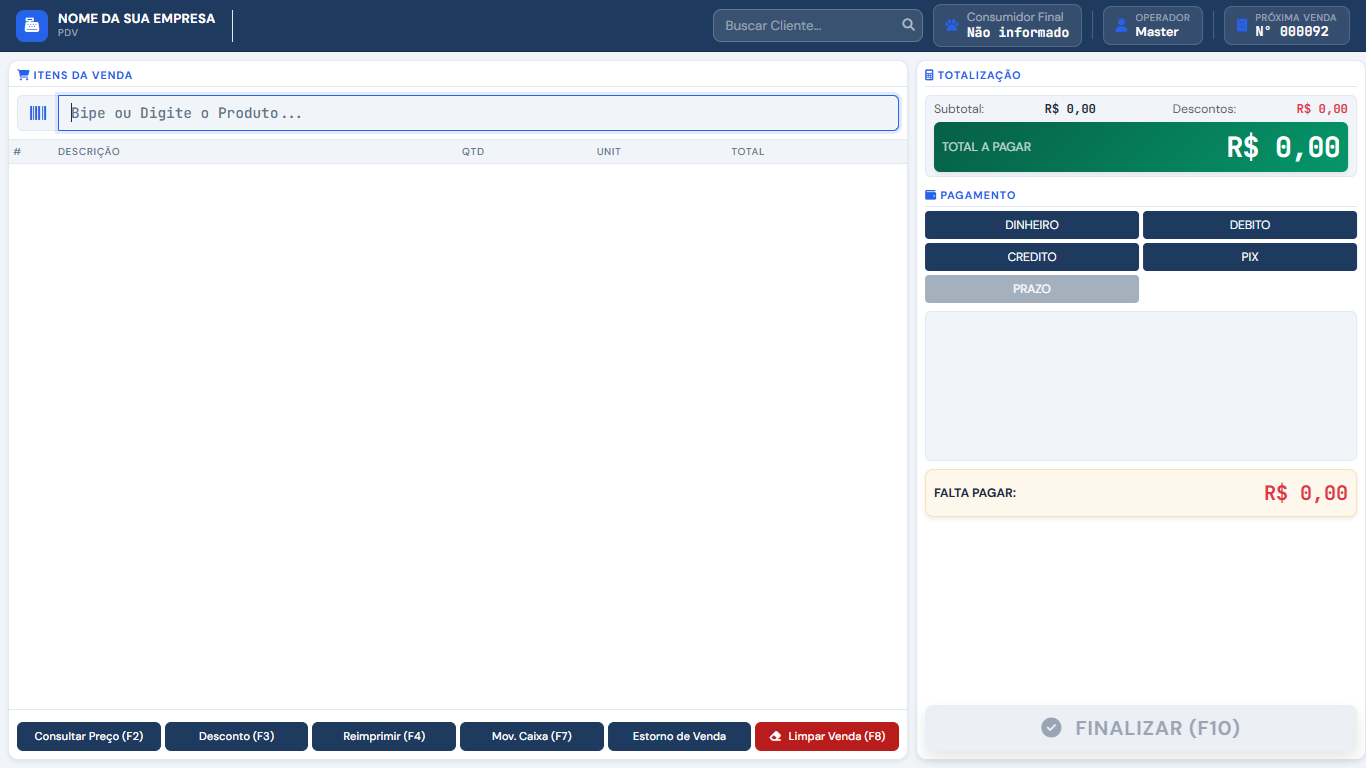Select PRAZO payment method
Screen dimensions: 1366x768
click(x=1032, y=289)
